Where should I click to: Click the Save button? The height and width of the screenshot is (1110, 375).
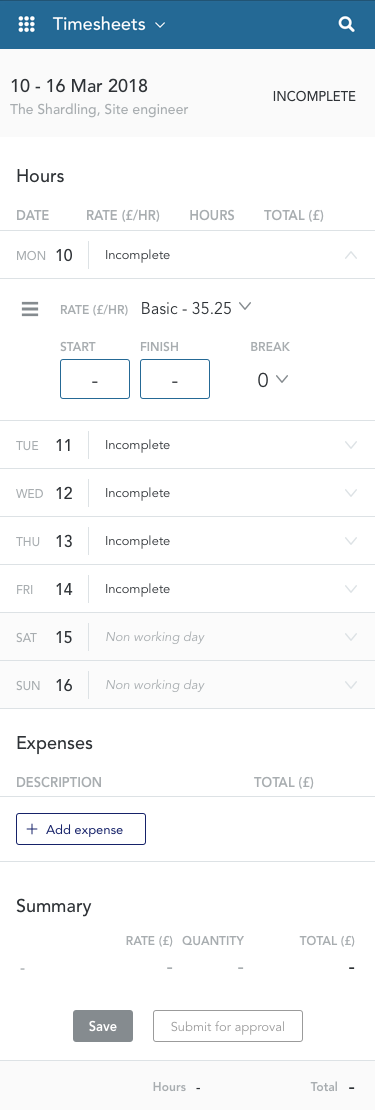point(103,1026)
